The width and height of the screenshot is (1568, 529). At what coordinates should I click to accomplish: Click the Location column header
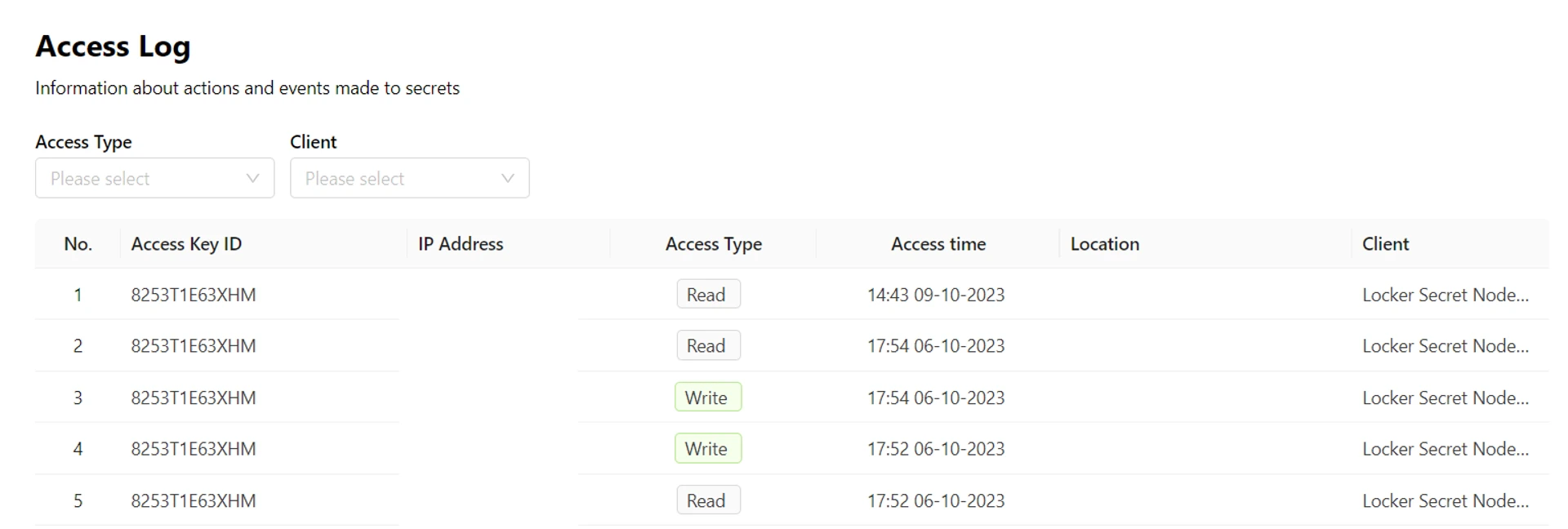click(x=1104, y=243)
